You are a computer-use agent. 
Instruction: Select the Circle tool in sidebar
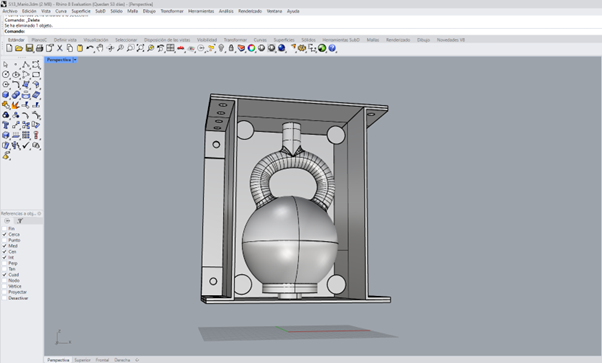tap(5, 75)
